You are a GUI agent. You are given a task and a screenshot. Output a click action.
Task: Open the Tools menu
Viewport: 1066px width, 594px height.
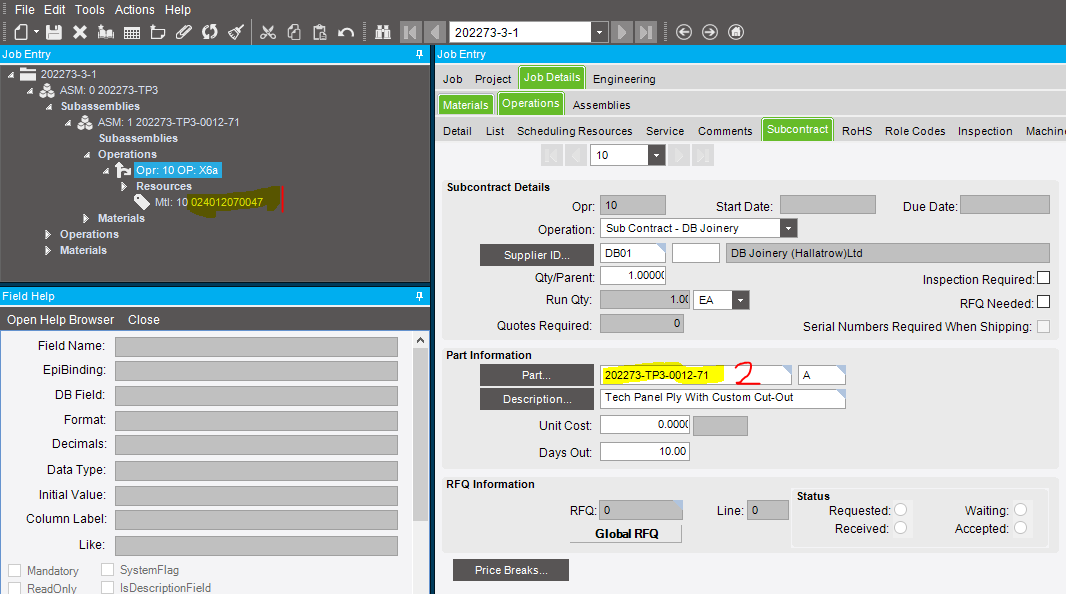click(90, 10)
